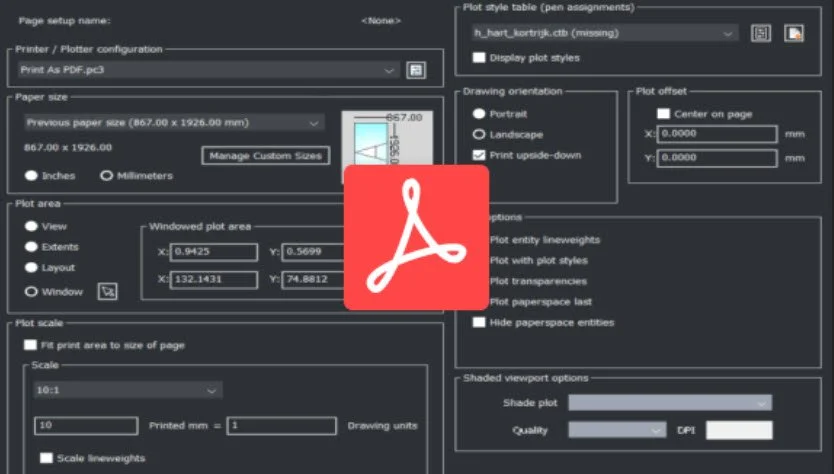The height and width of the screenshot is (474, 834).
Task: Click plot offset X field
Action: [x=717, y=134]
